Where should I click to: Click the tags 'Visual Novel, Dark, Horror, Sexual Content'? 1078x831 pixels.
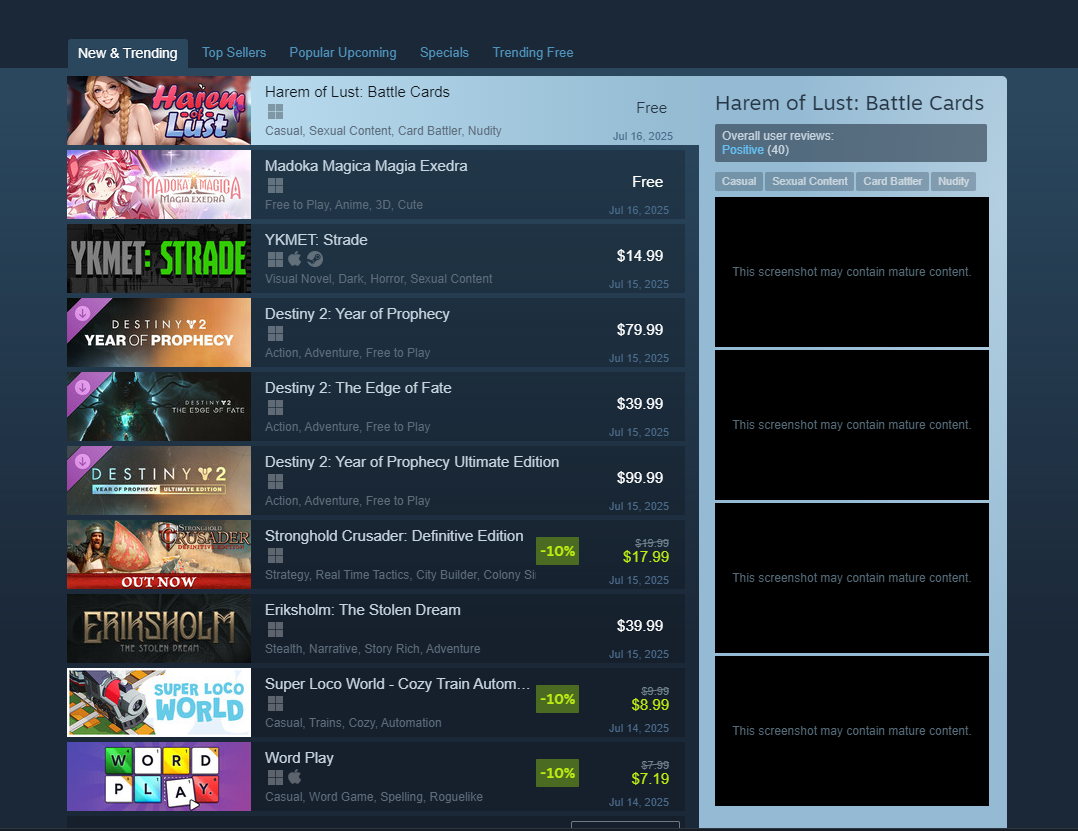coord(379,279)
